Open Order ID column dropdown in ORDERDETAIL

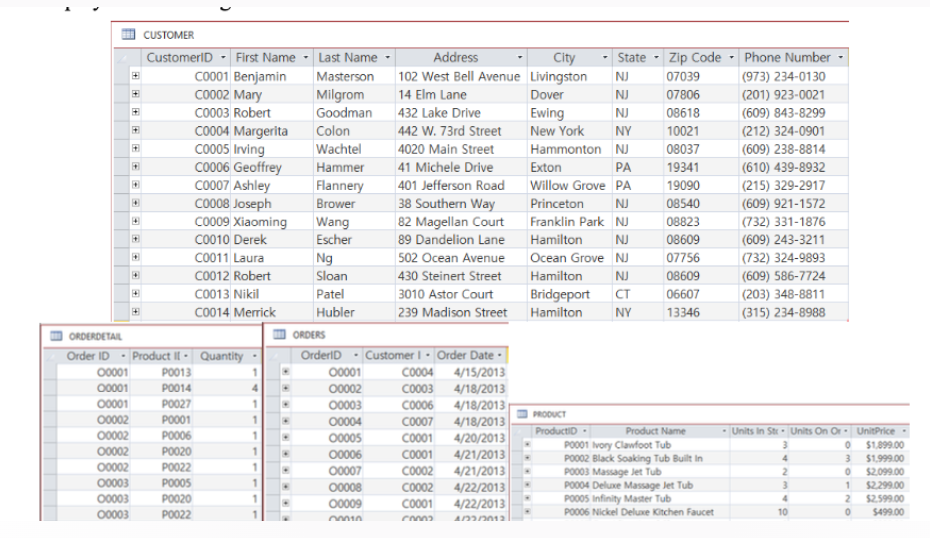(123, 356)
